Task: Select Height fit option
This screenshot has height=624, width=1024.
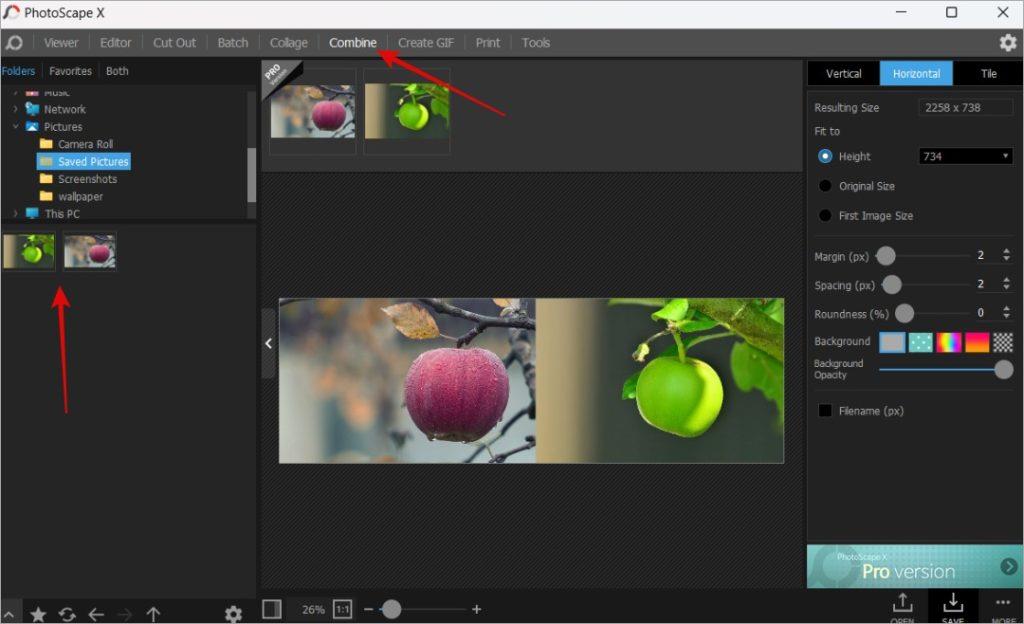Action: point(825,157)
